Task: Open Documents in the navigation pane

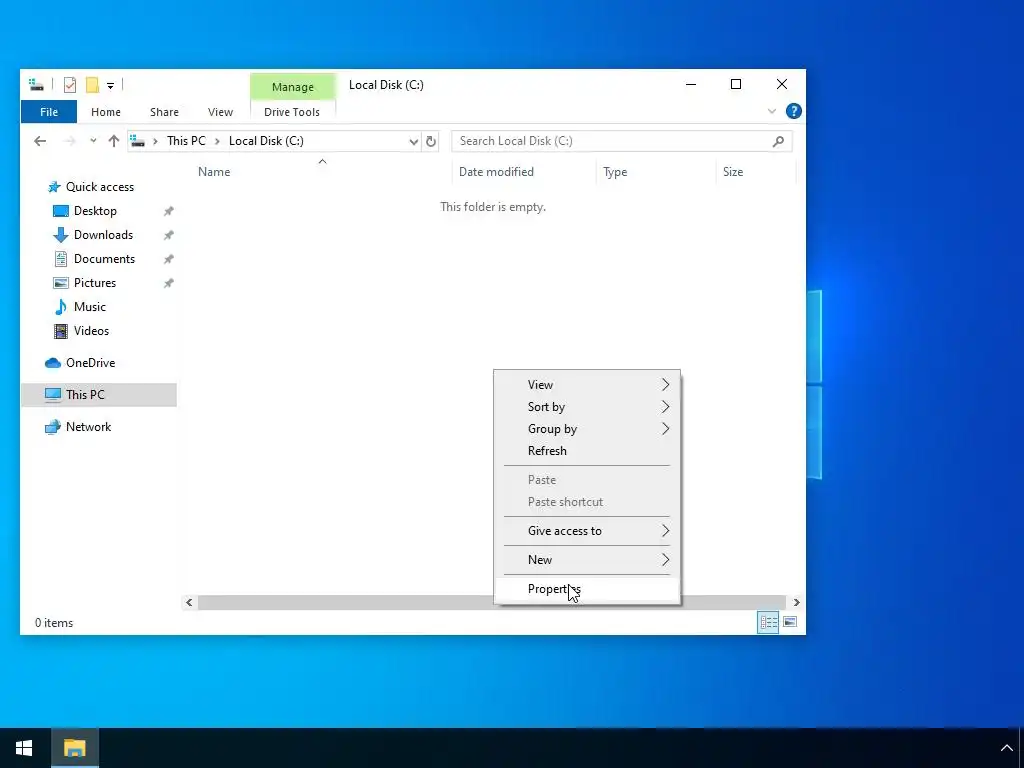Action: point(104,259)
